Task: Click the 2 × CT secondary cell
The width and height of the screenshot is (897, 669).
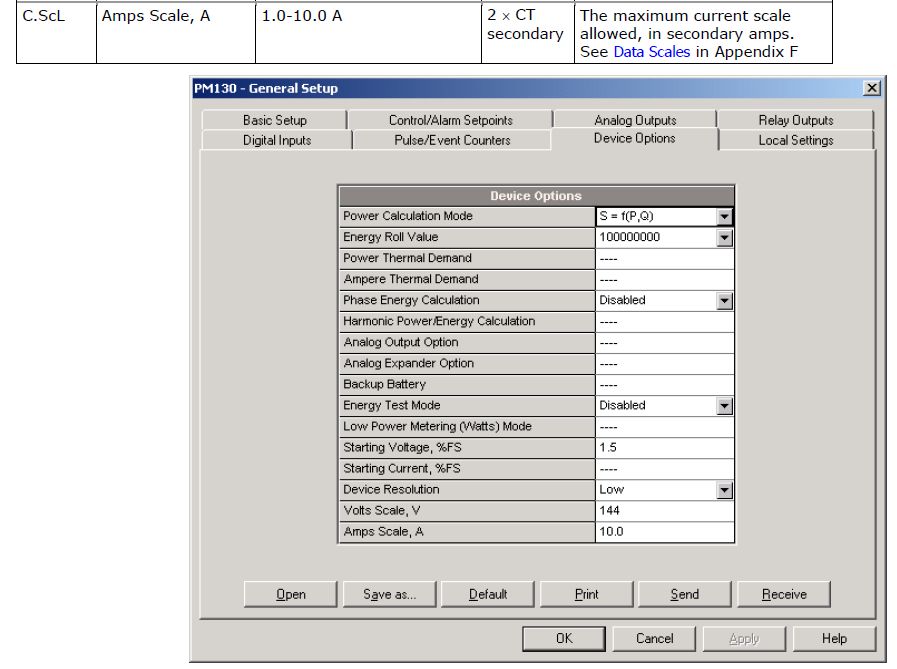Action: tap(527, 33)
